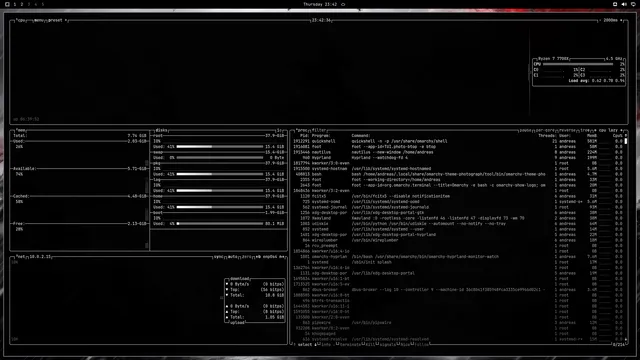The image size is (640, 360).
Task: Toggle net auto scaling option
Action: 232,257
